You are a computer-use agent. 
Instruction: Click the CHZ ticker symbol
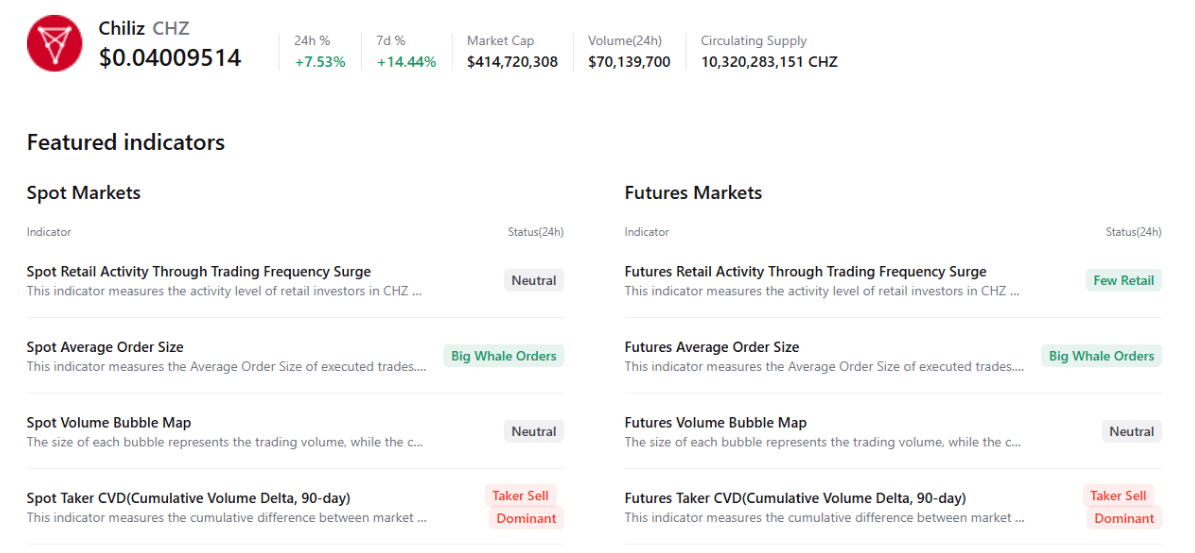171,29
